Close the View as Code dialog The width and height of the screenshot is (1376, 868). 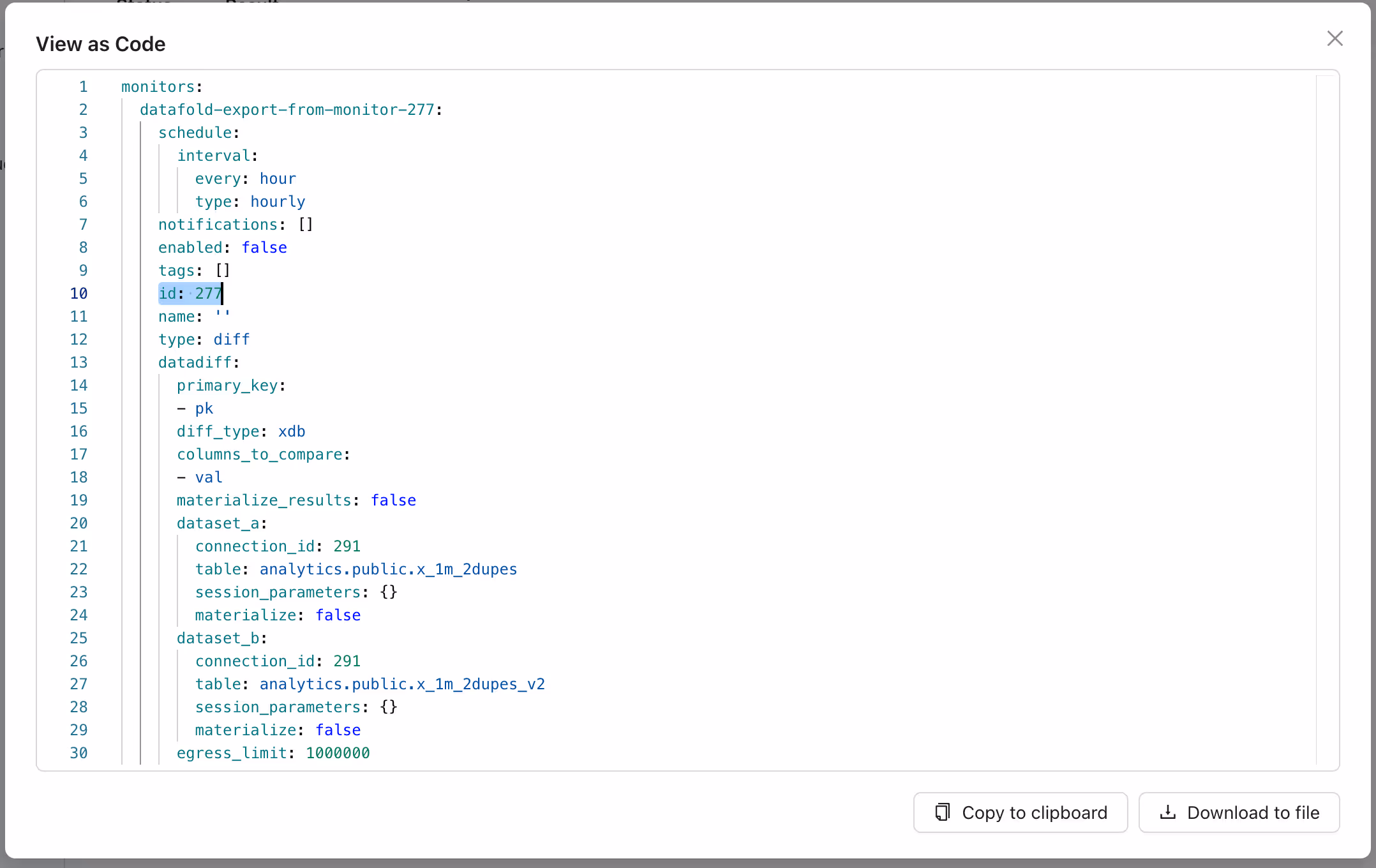pyautogui.click(x=1335, y=38)
